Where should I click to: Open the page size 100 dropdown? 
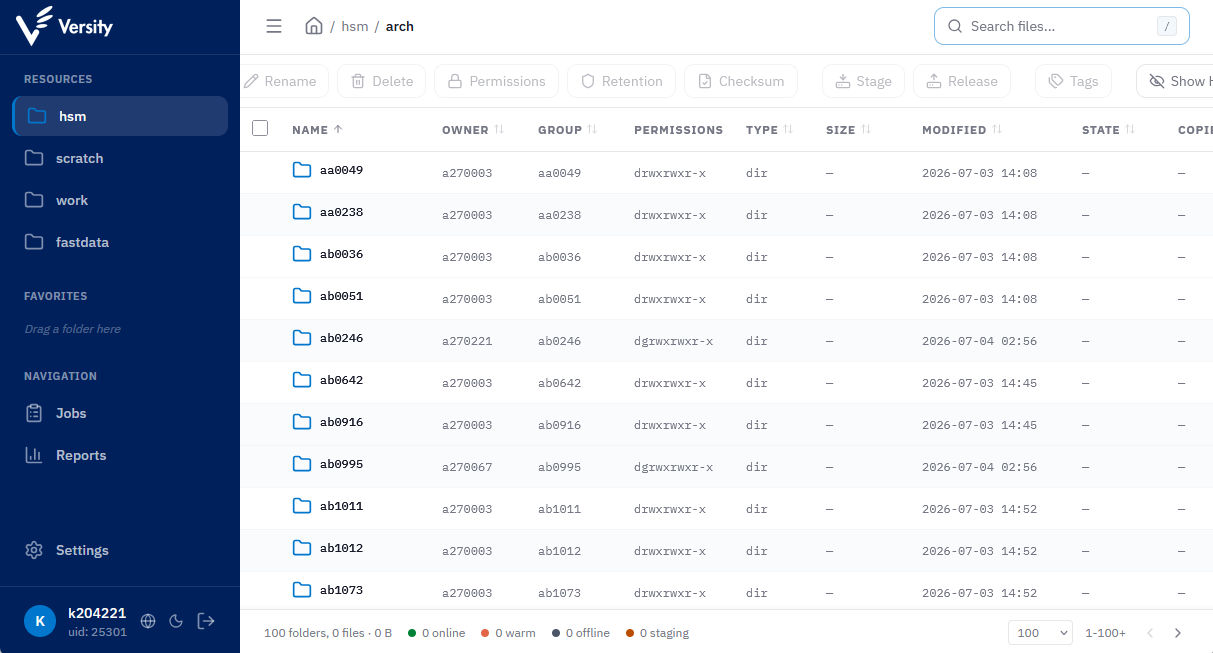[x=1040, y=632]
